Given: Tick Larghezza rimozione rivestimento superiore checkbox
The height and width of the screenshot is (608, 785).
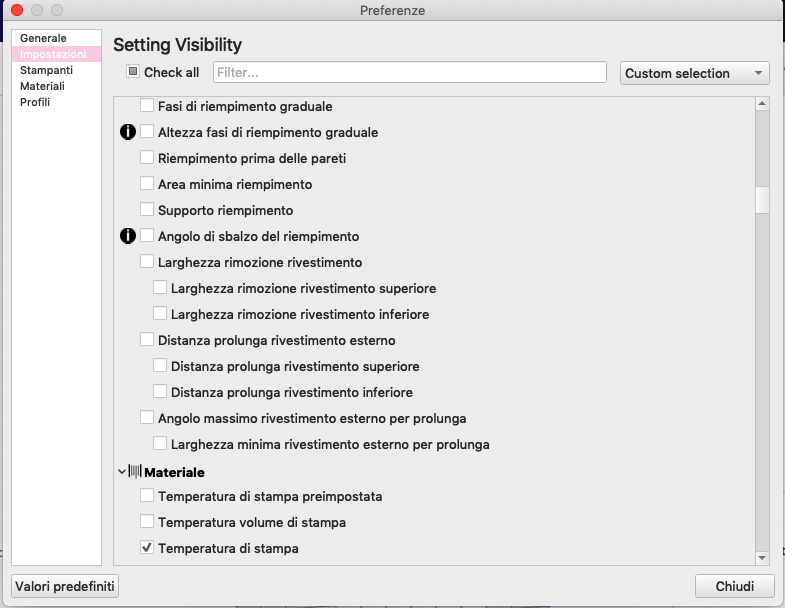Looking at the screenshot, I should (x=160, y=289).
